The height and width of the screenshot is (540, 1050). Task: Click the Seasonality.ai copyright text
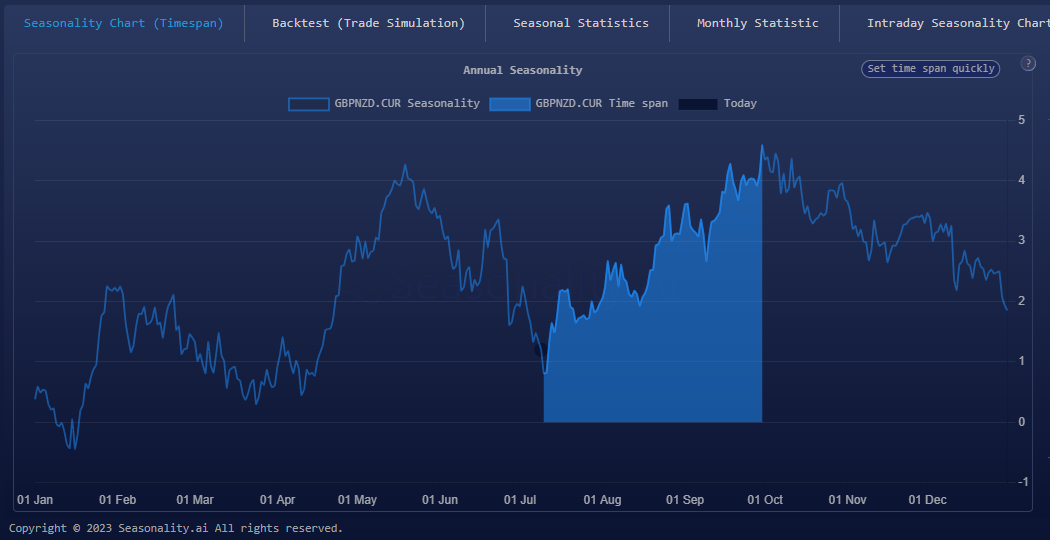[176, 528]
